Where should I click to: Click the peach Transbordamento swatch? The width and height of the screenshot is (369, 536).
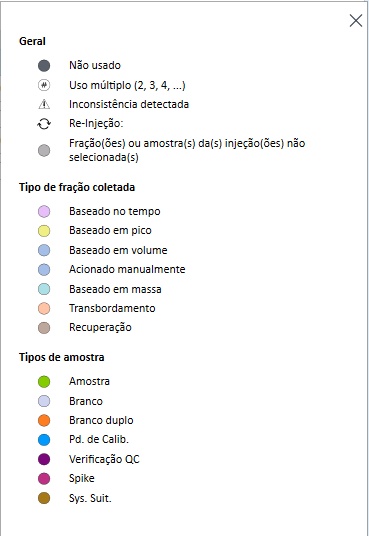point(44,308)
